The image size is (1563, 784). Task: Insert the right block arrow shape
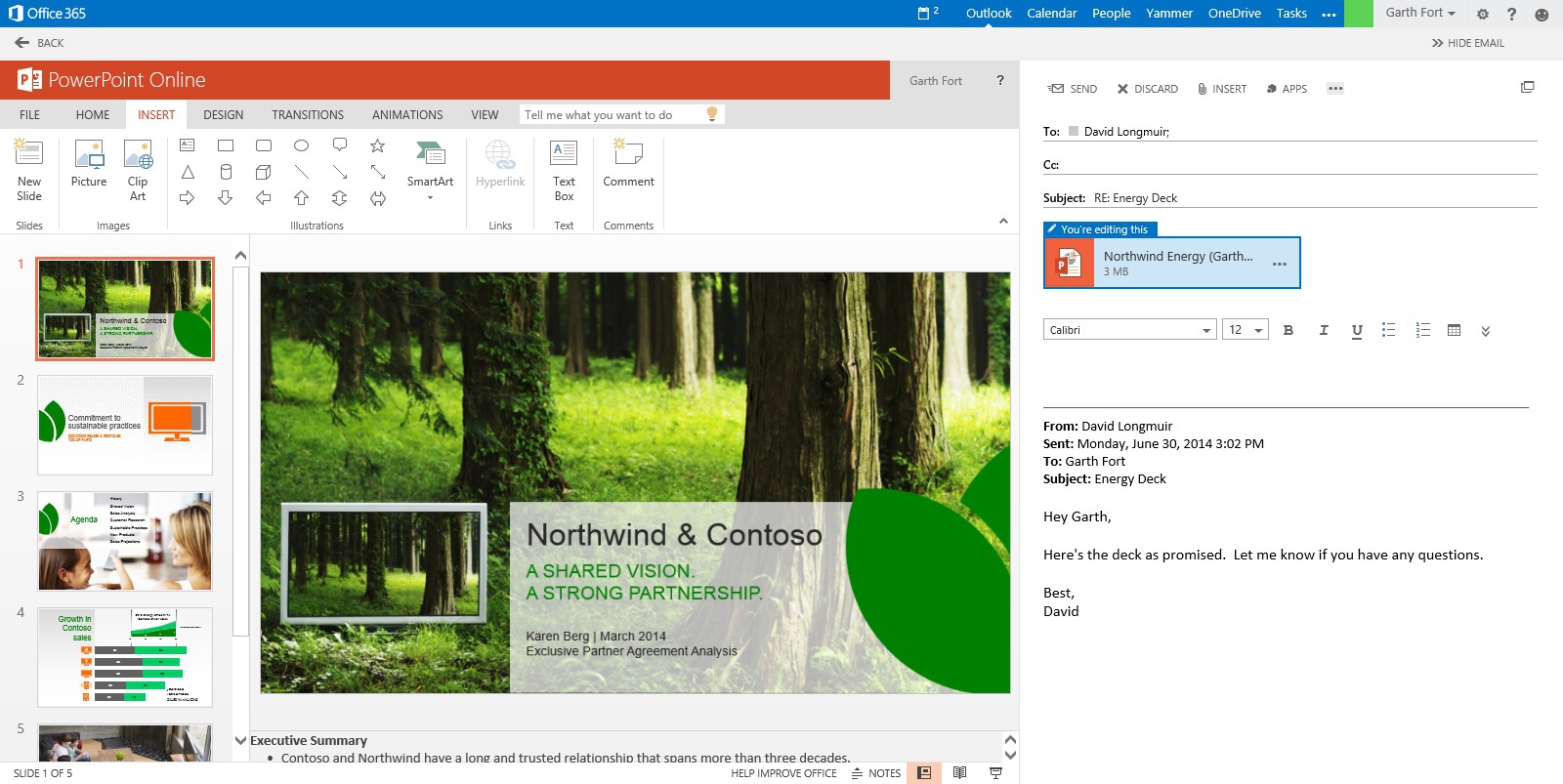188,198
